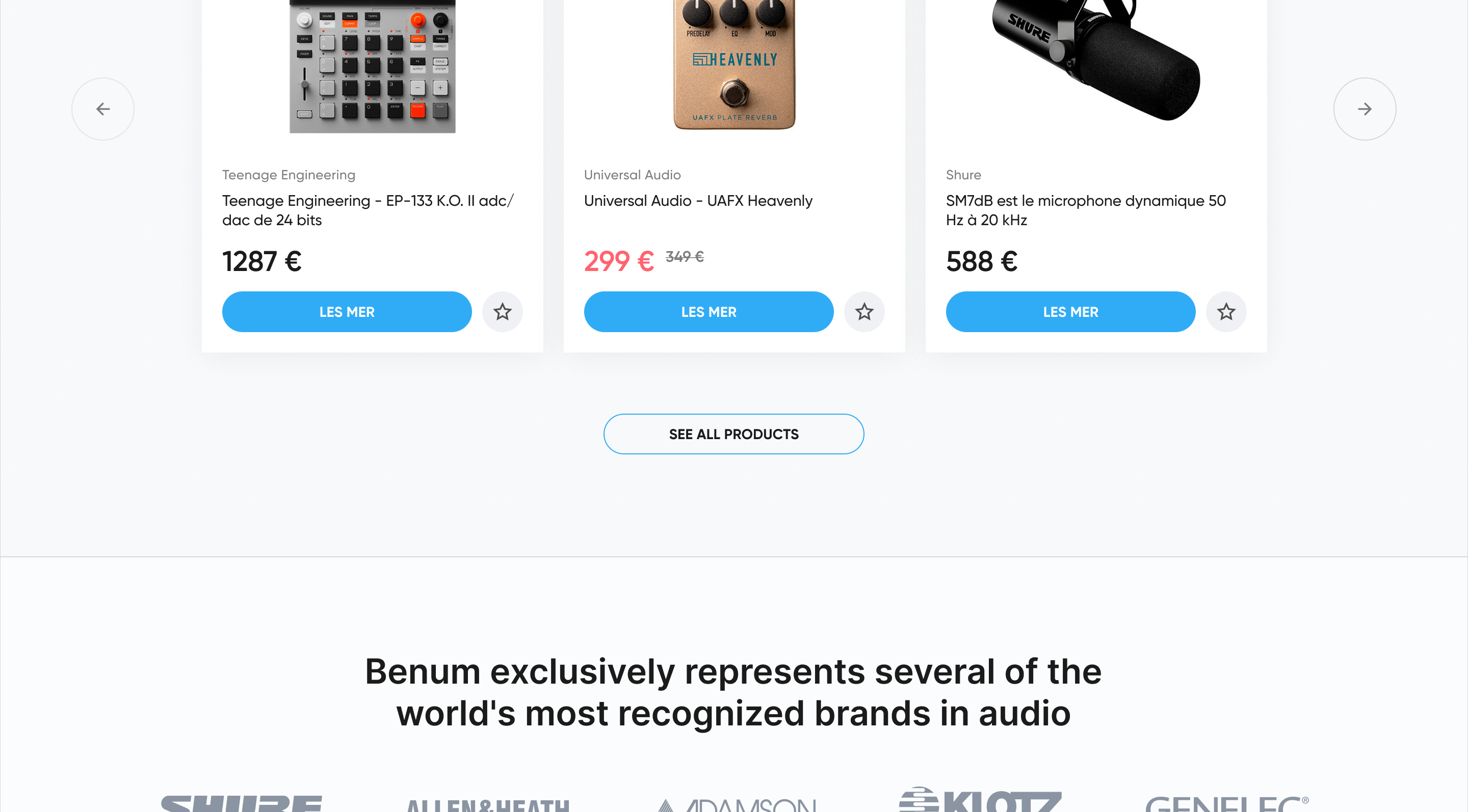The width and height of the screenshot is (1468, 812).
Task: Open the Genelec brand logo
Action: [x=1226, y=803]
